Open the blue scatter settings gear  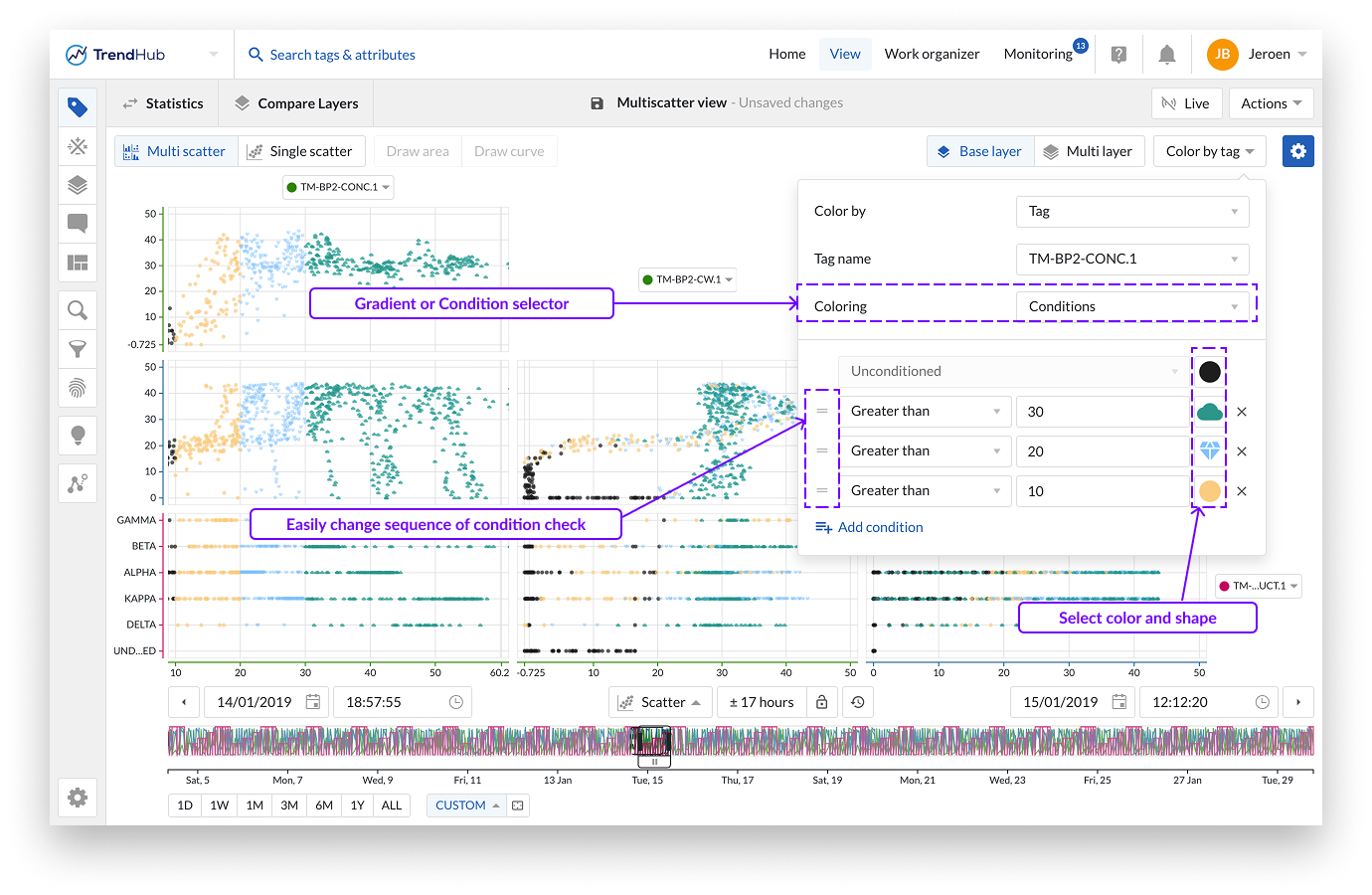(1297, 151)
